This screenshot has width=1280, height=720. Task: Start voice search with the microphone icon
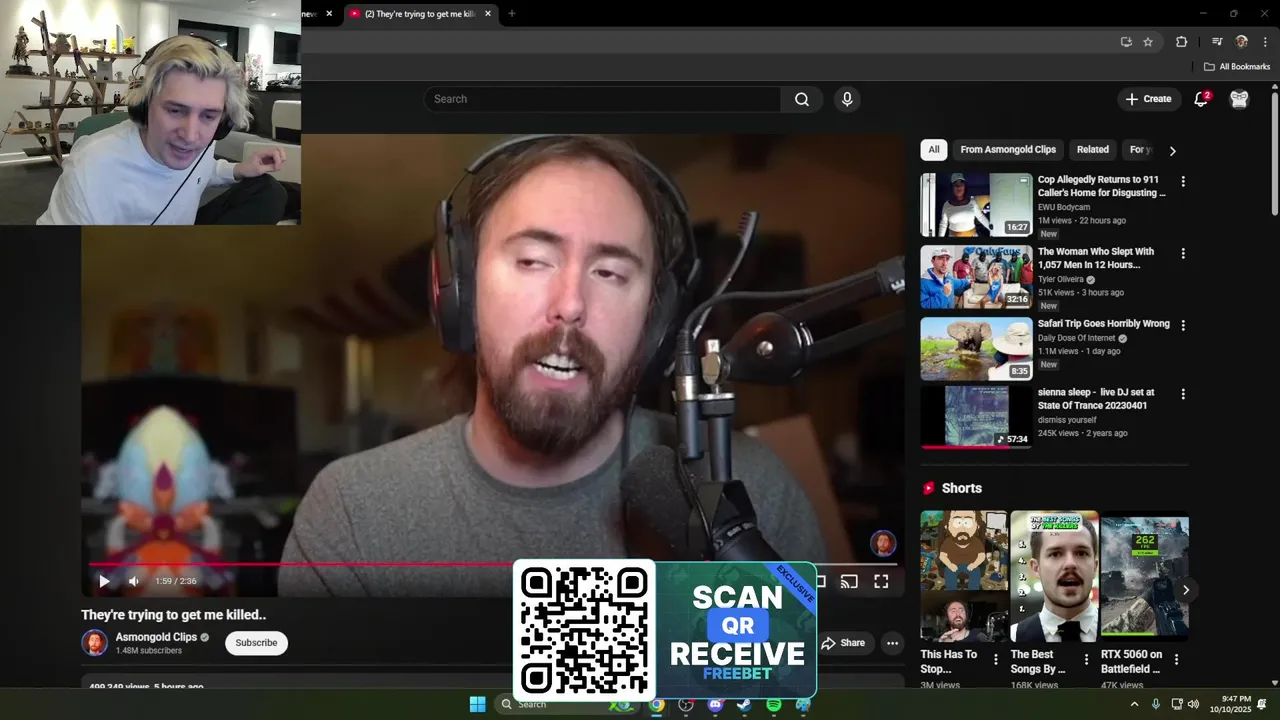click(x=847, y=99)
